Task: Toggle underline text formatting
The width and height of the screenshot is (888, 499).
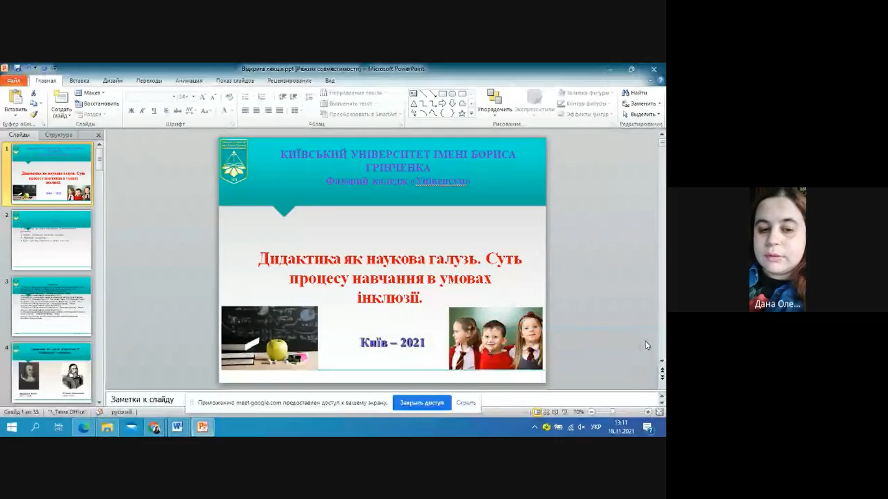Action: pyautogui.click(x=153, y=111)
